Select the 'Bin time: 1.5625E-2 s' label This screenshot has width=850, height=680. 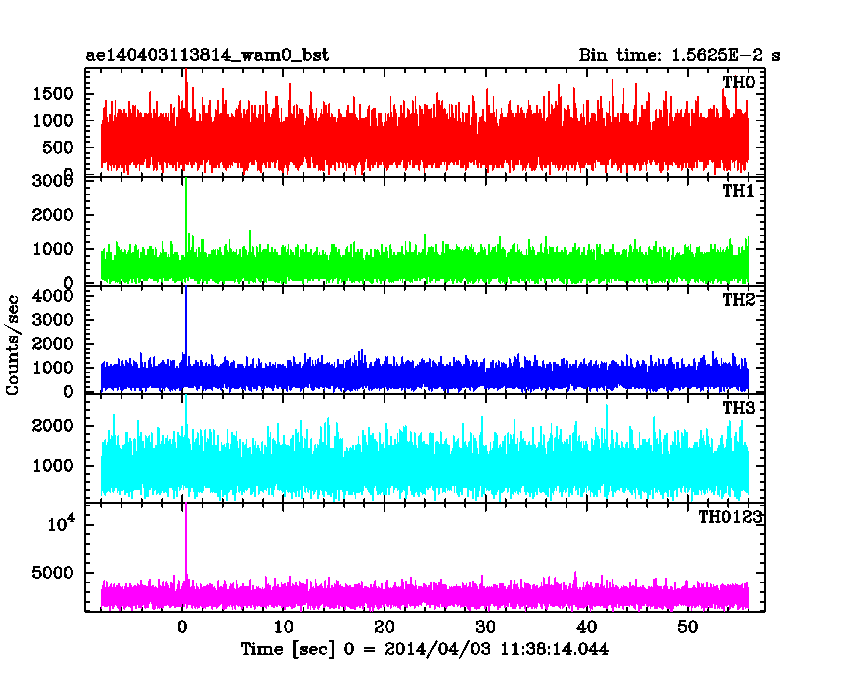click(x=679, y=55)
